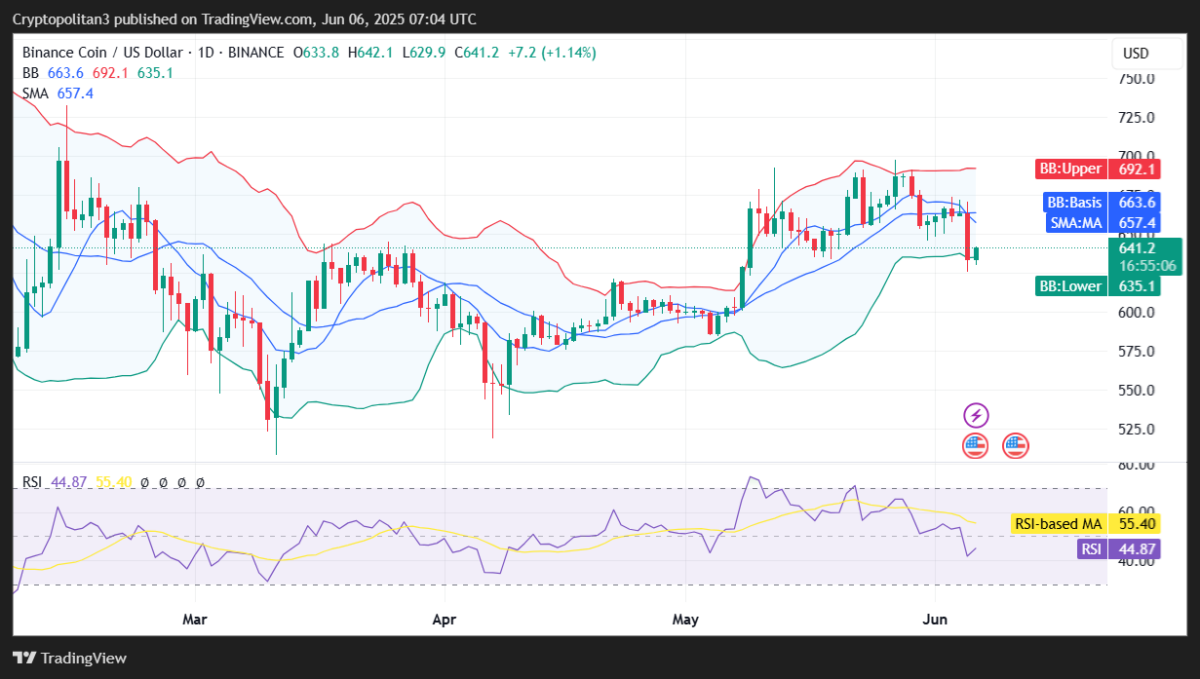
Task: Click the Apr label on time axis
Action: (442, 619)
